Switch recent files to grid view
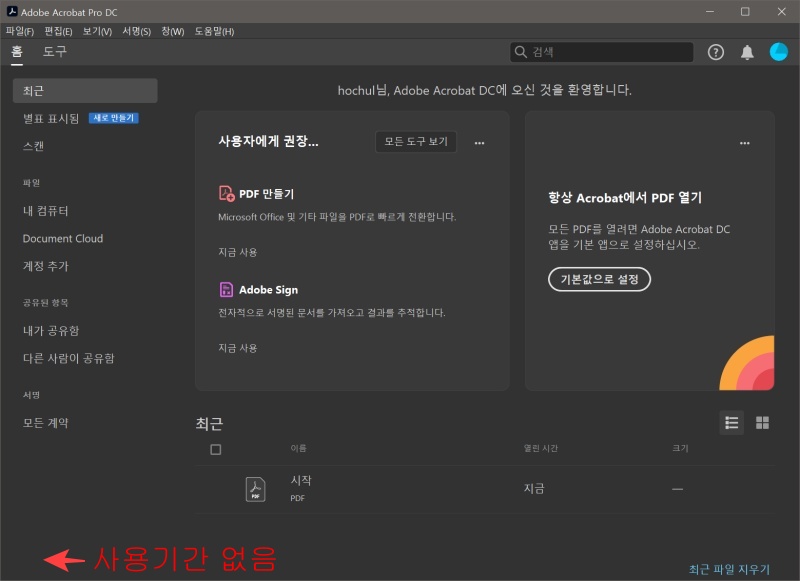Image resolution: width=800 pixels, height=581 pixels. pos(762,423)
